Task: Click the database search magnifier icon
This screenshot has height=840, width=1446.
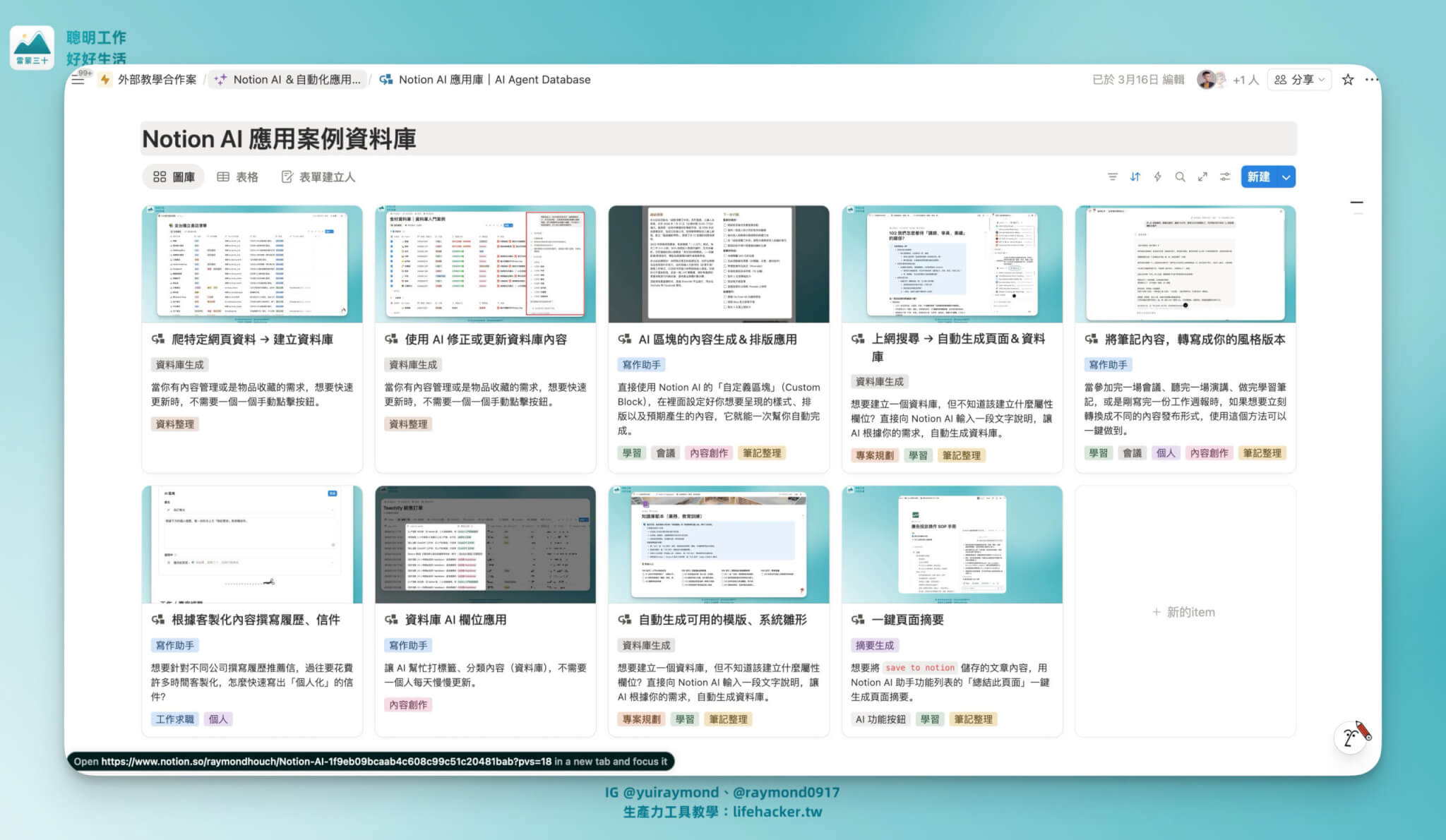Action: [1180, 177]
